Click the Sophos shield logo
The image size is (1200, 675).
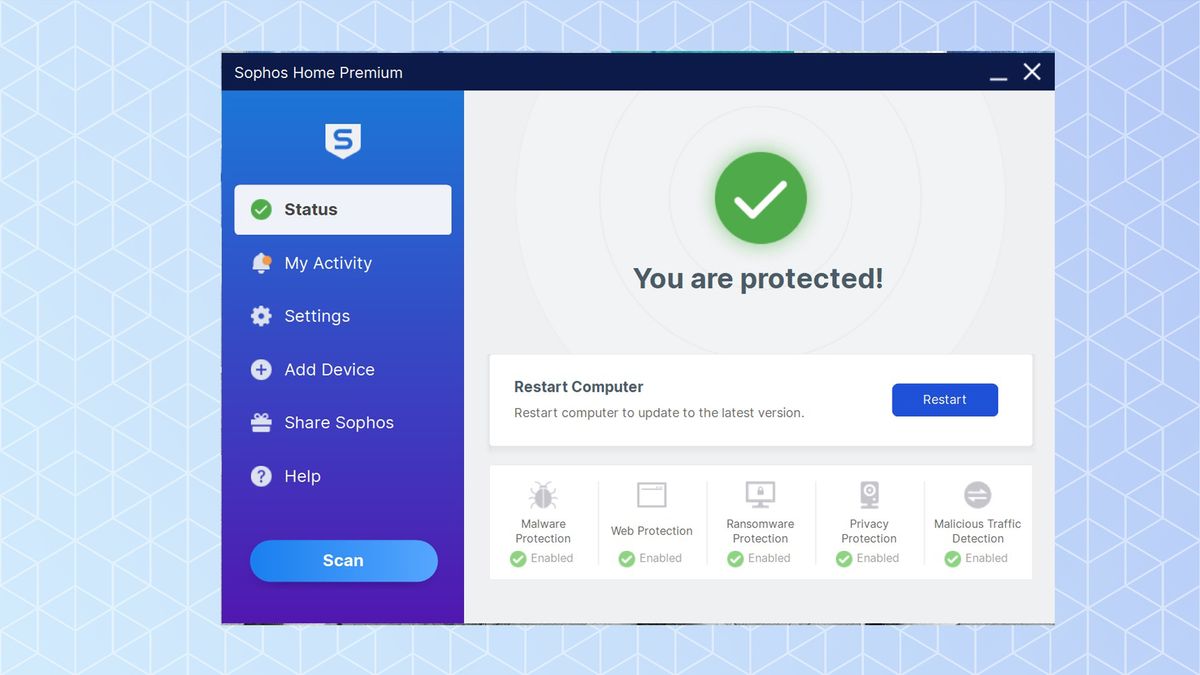[343, 141]
